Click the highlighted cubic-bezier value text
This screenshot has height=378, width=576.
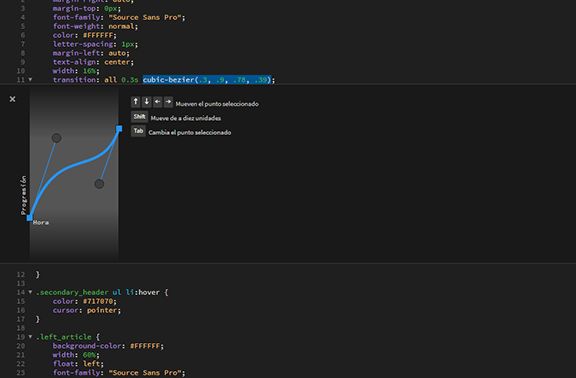point(207,80)
